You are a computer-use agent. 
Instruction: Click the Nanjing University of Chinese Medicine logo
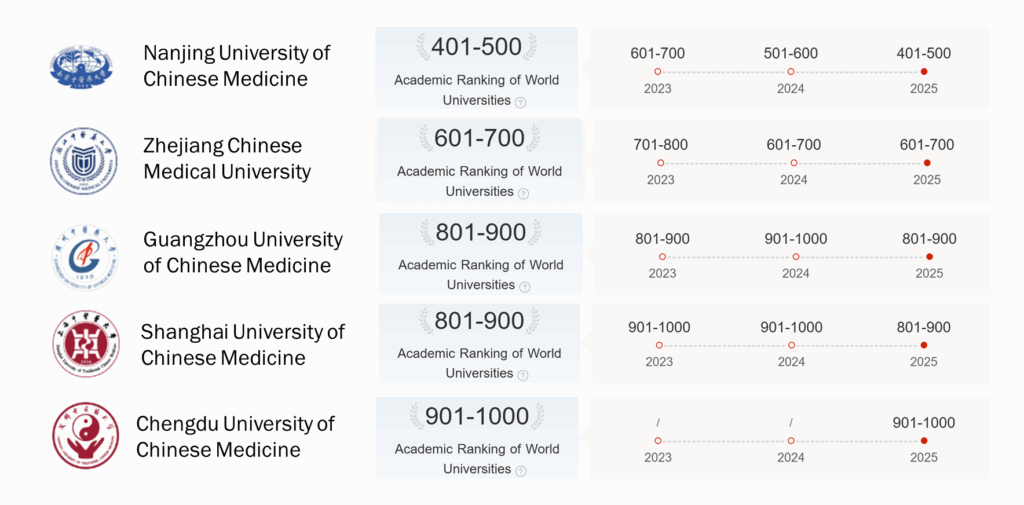pyautogui.click(x=82, y=66)
